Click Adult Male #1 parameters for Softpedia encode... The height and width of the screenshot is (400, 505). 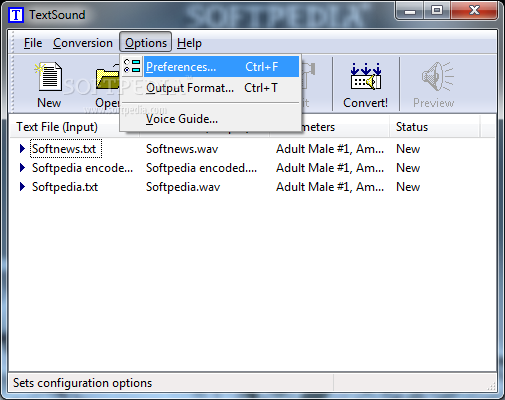pos(330,168)
